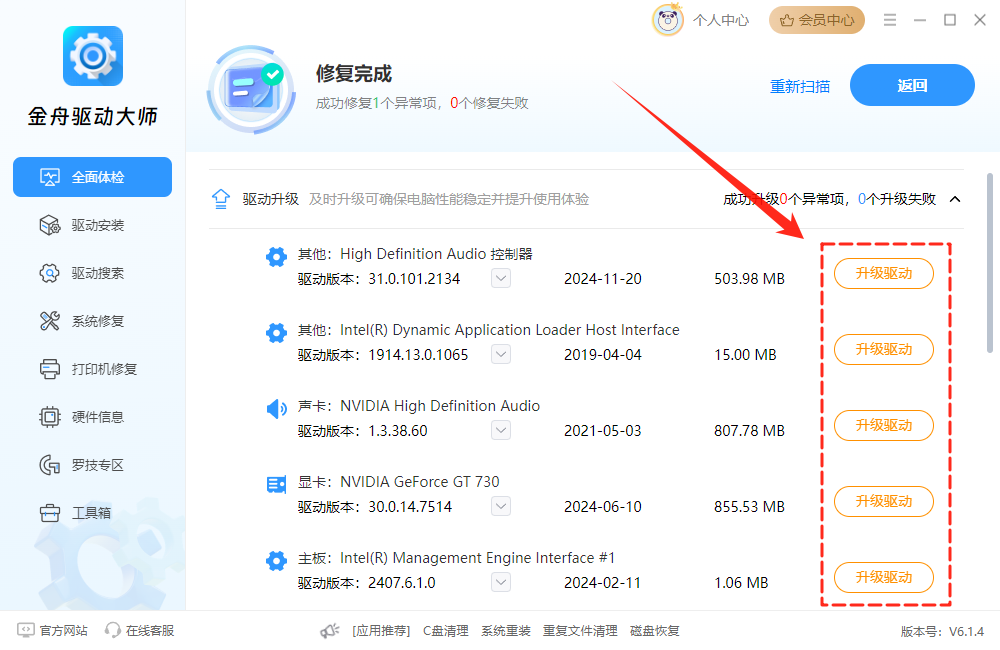Screen dimensions: 1000x650
Task: Click the 硬件信息 chip icon
Action: (x=50, y=417)
